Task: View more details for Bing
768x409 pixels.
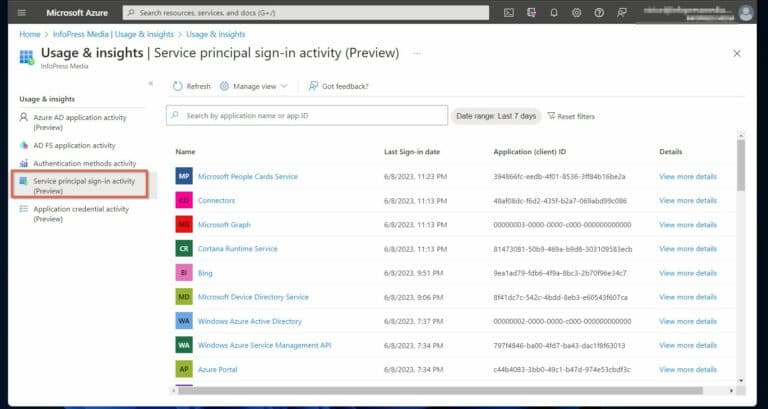Action: tap(688, 273)
